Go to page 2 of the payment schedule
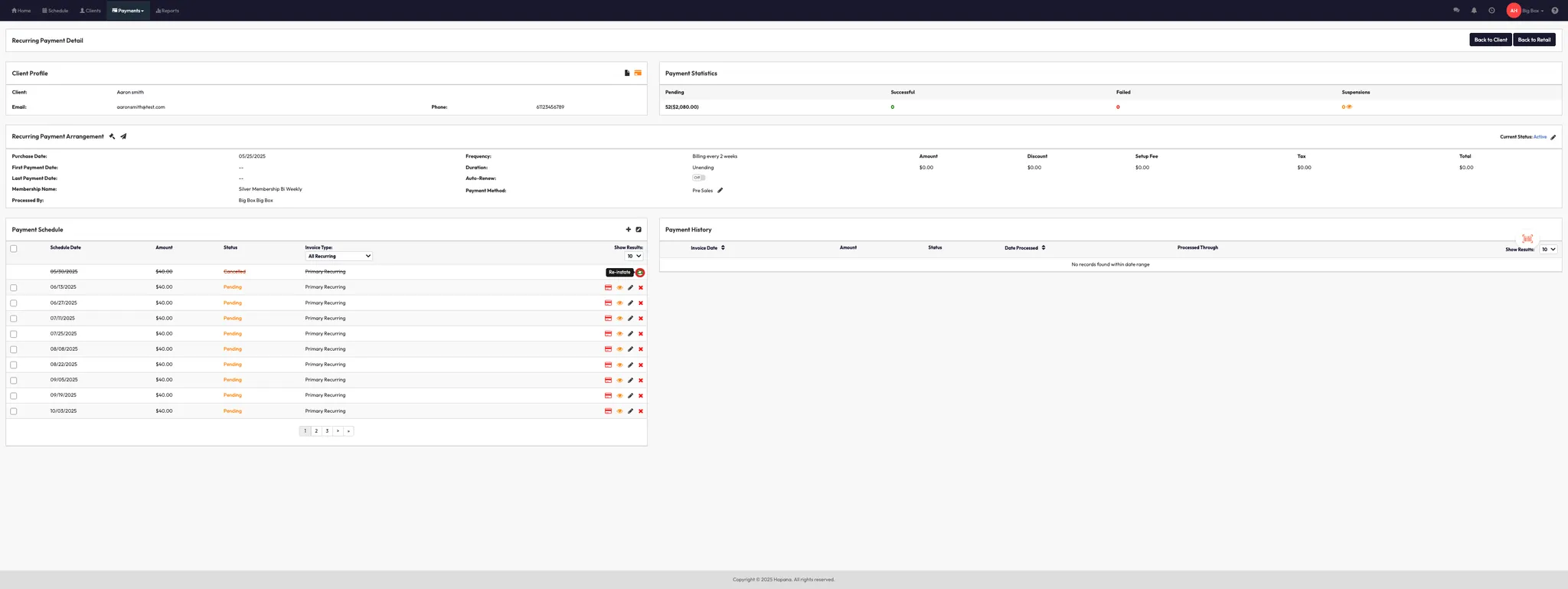The height and width of the screenshot is (589, 1568). pyautogui.click(x=316, y=431)
